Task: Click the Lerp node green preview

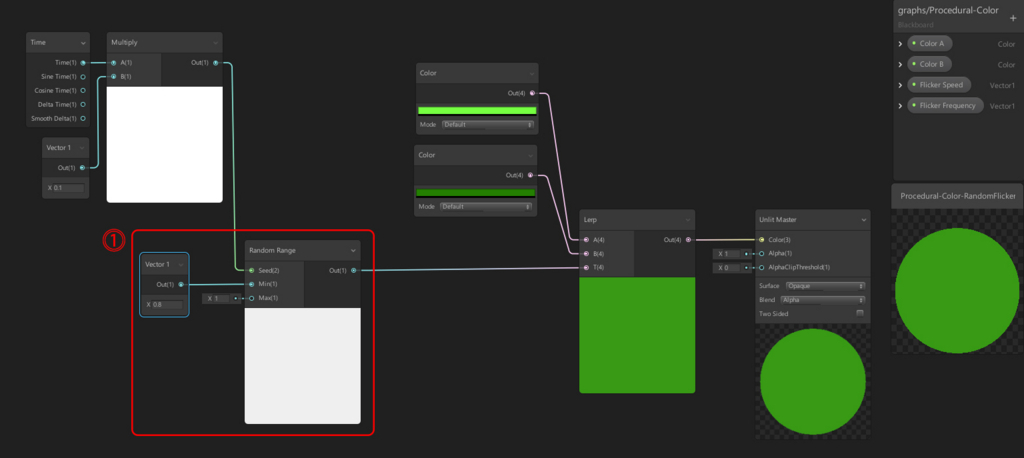Action: (x=637, y=335)
